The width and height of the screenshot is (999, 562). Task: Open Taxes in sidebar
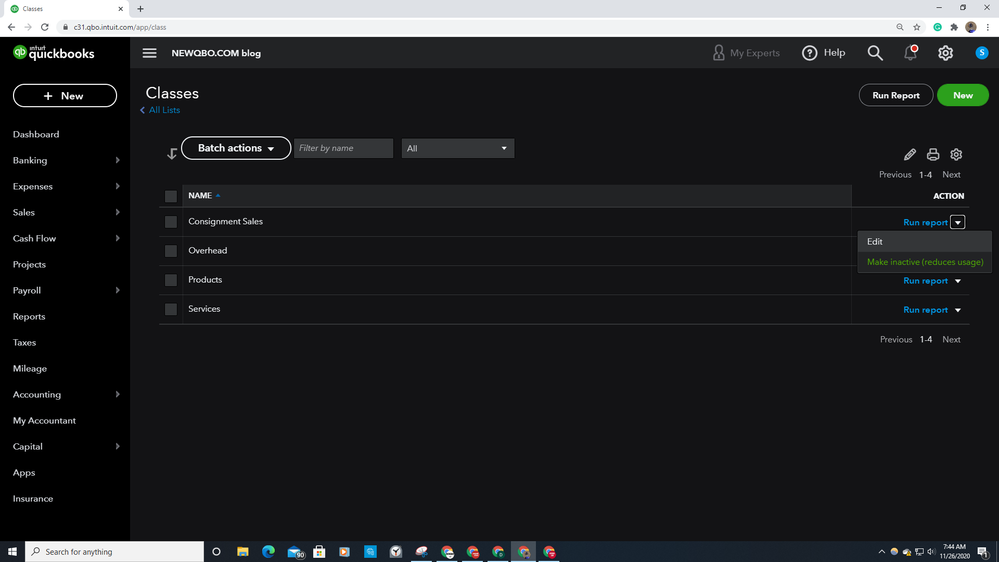pos(24,343)
